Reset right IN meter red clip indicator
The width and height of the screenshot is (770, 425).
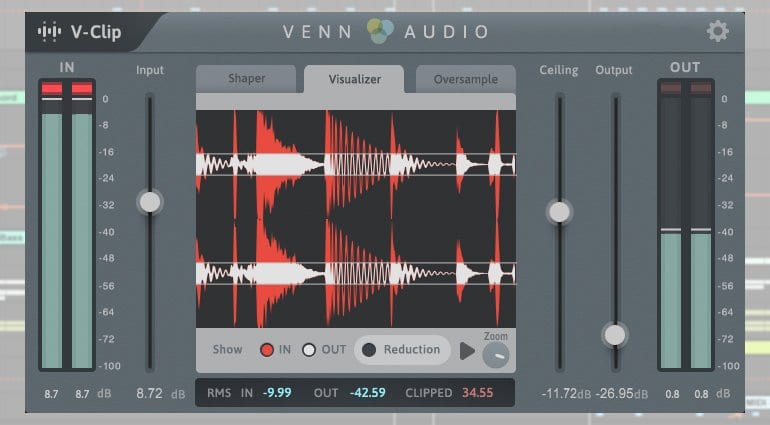pyautogui.click(x=82, y=88)
